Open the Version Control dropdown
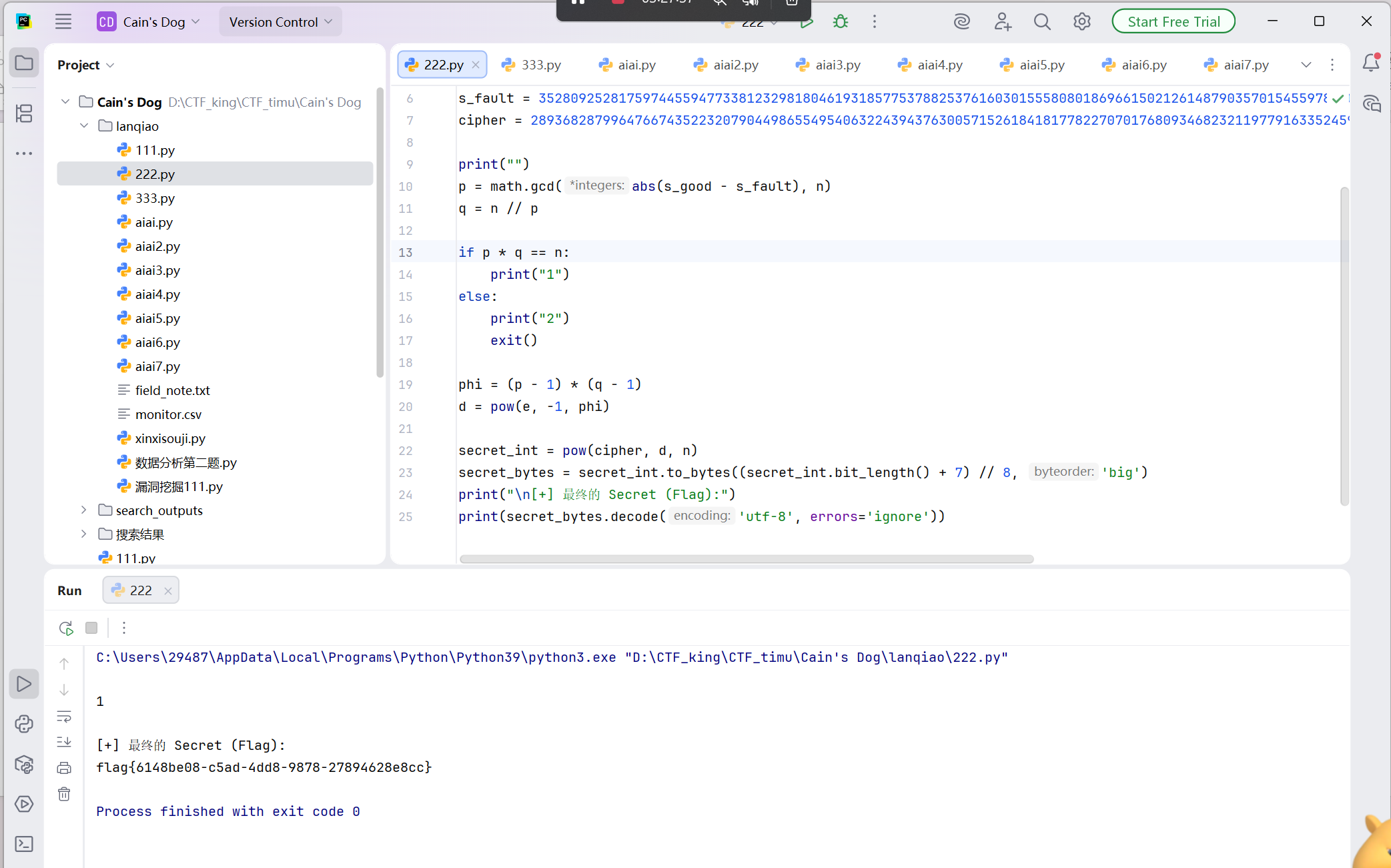The height and width of the screenshot is (868, 1391). coord(280,22)
